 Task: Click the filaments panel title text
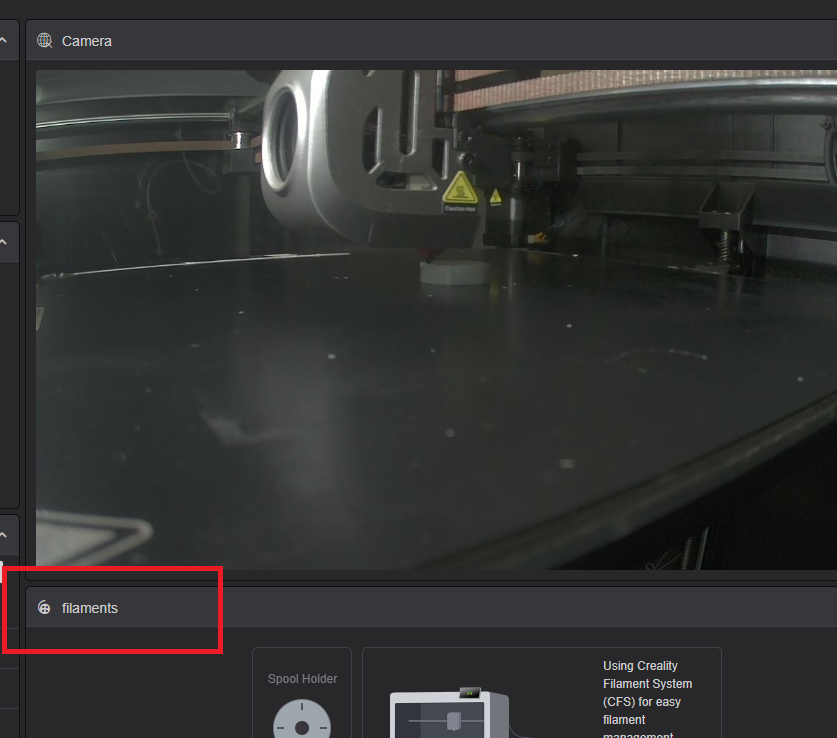point(90,608)
